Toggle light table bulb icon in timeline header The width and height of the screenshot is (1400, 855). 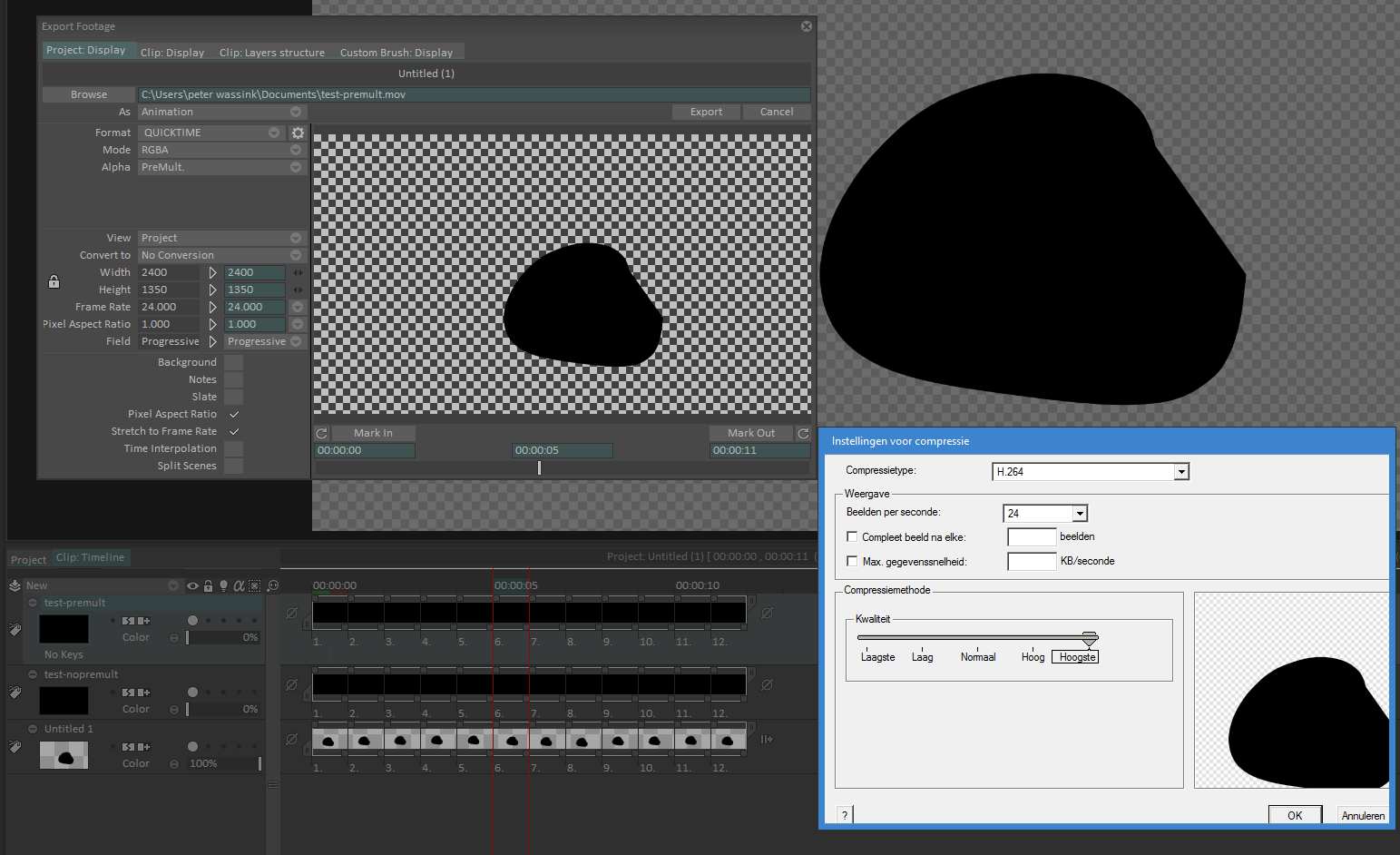(x=223, y=585)
